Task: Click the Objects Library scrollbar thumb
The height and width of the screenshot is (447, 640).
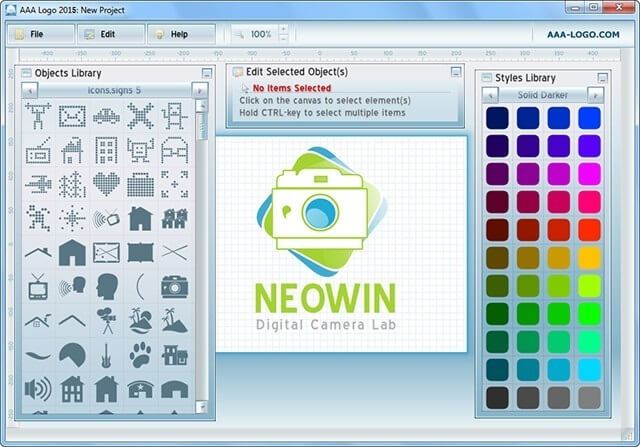Action: pos(202,126)
